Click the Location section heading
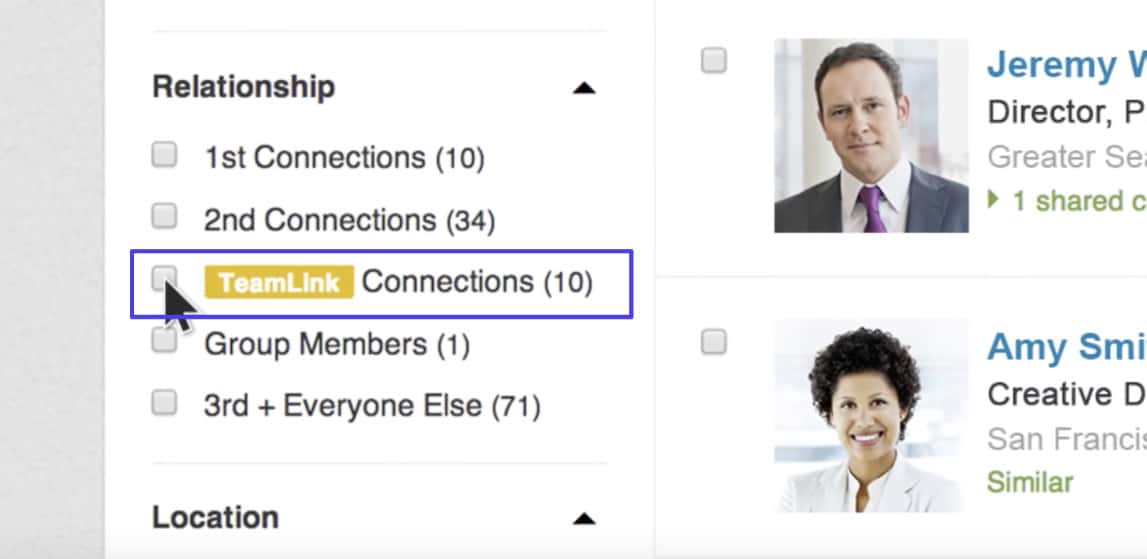Screen dimensions: 1147x559 click(x=215, y=518)
